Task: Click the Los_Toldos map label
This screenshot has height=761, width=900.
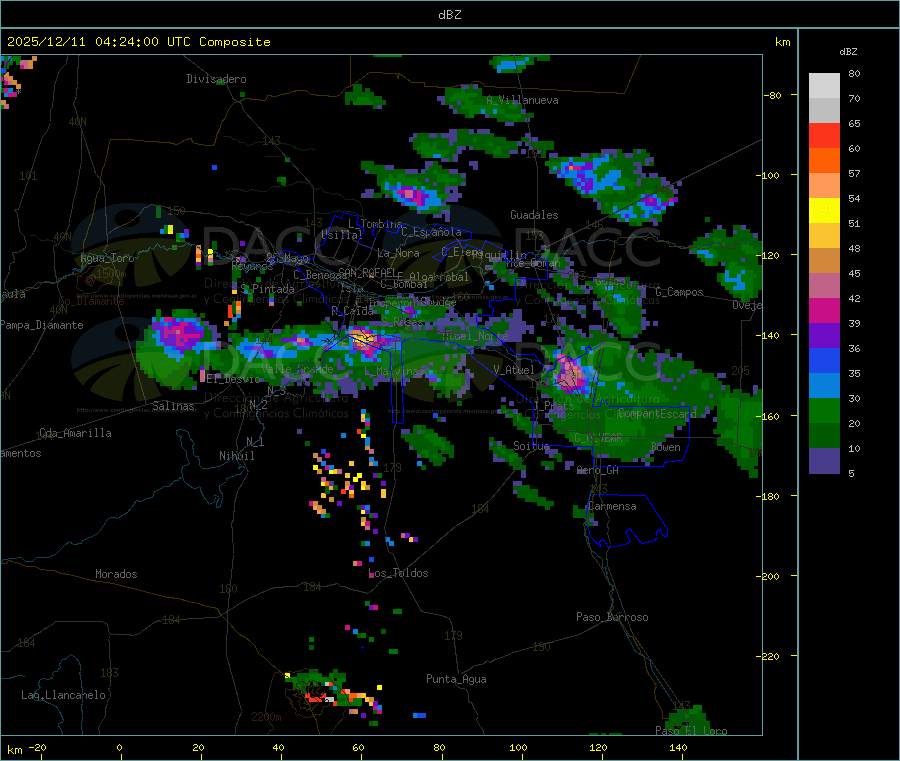Action: (398, 573)
